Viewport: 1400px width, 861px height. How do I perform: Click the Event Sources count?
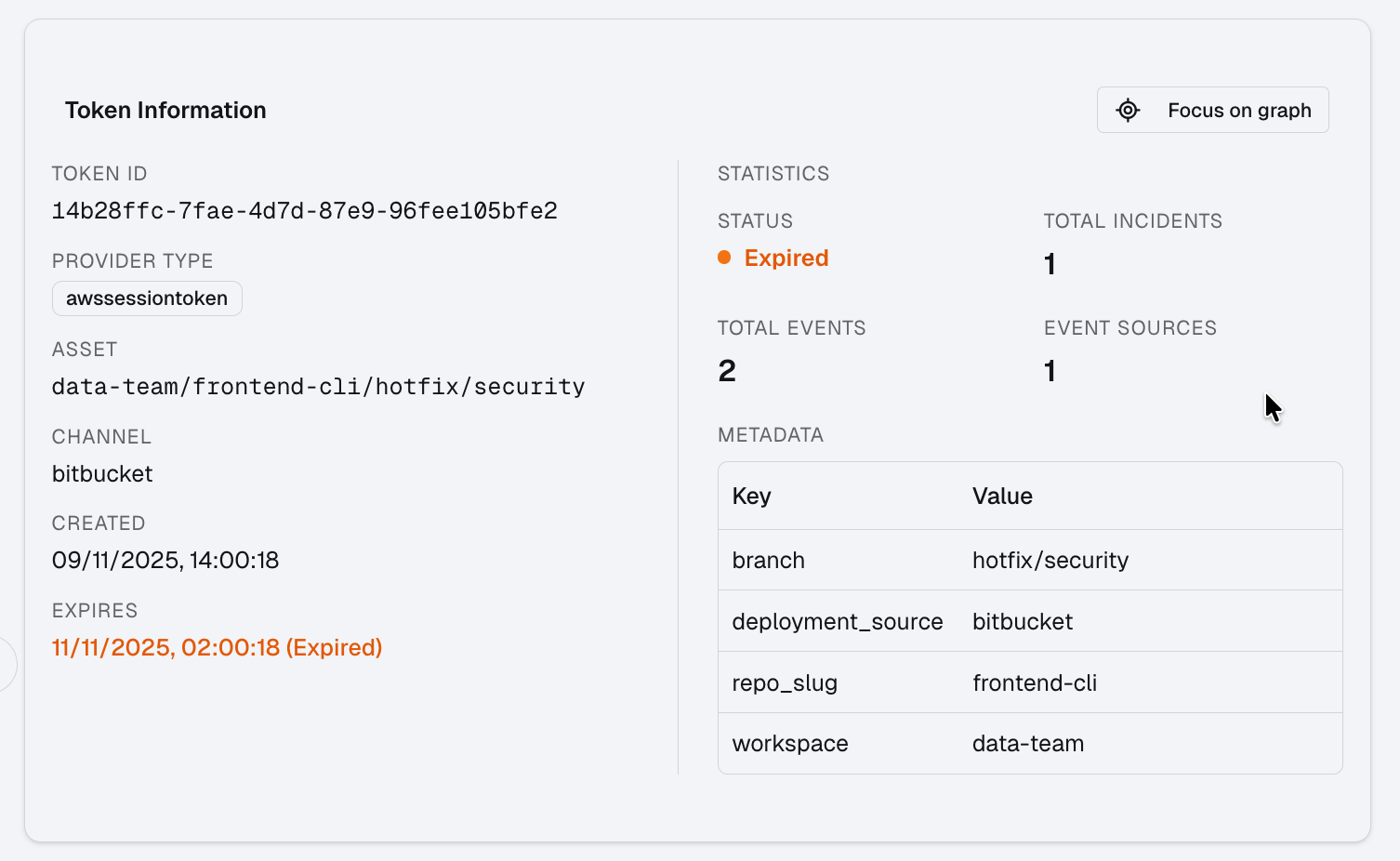coord(1050,372)
